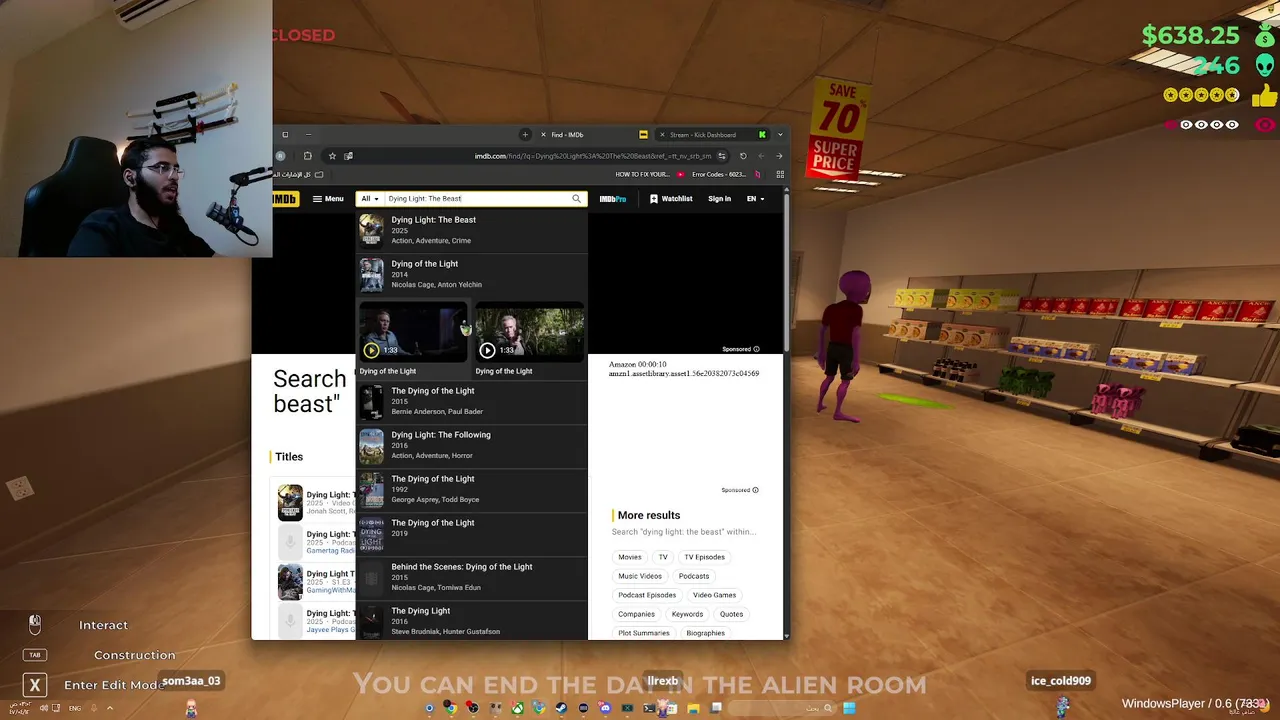Open the bookmarks grid icon at bar end
The height and width of the screenshot is (720, 1280).
[x=780, y=174]
